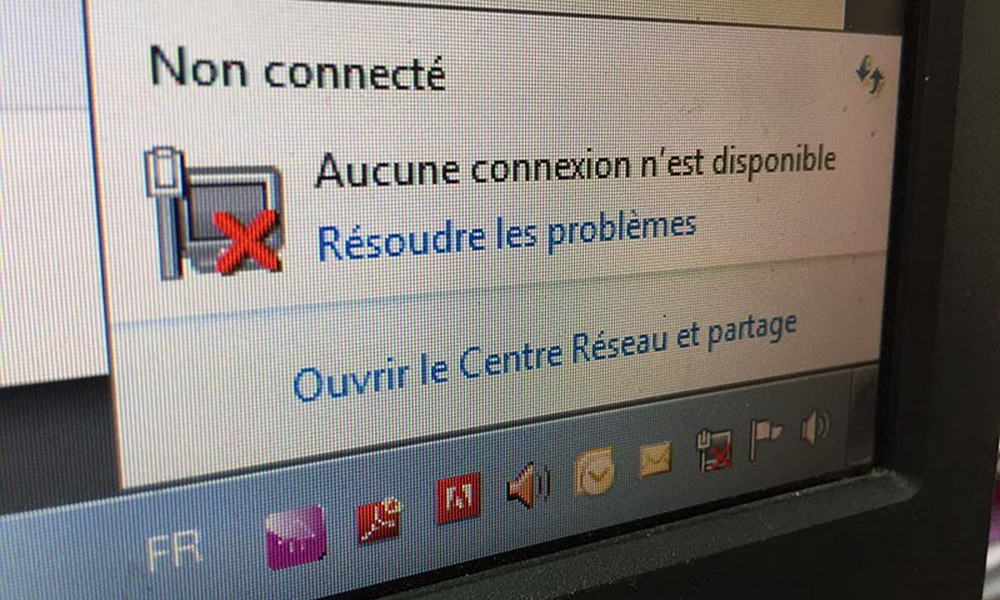Click the disconnected network icon in popup
This screenshot has height=600, width=1000.
tap(213, 214)
